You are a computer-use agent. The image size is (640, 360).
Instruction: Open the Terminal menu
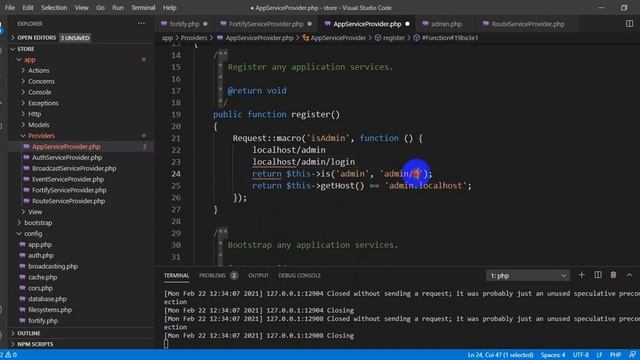pyautogui.click(x=143, y=7)
